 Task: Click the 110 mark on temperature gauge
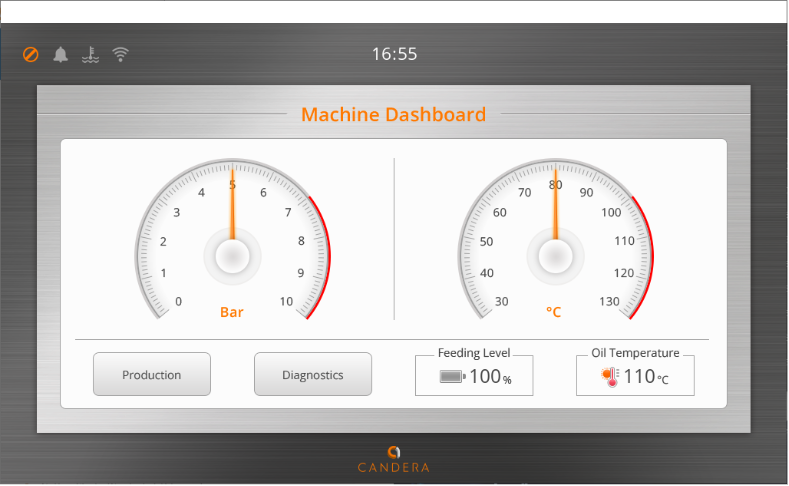point(624,241)
